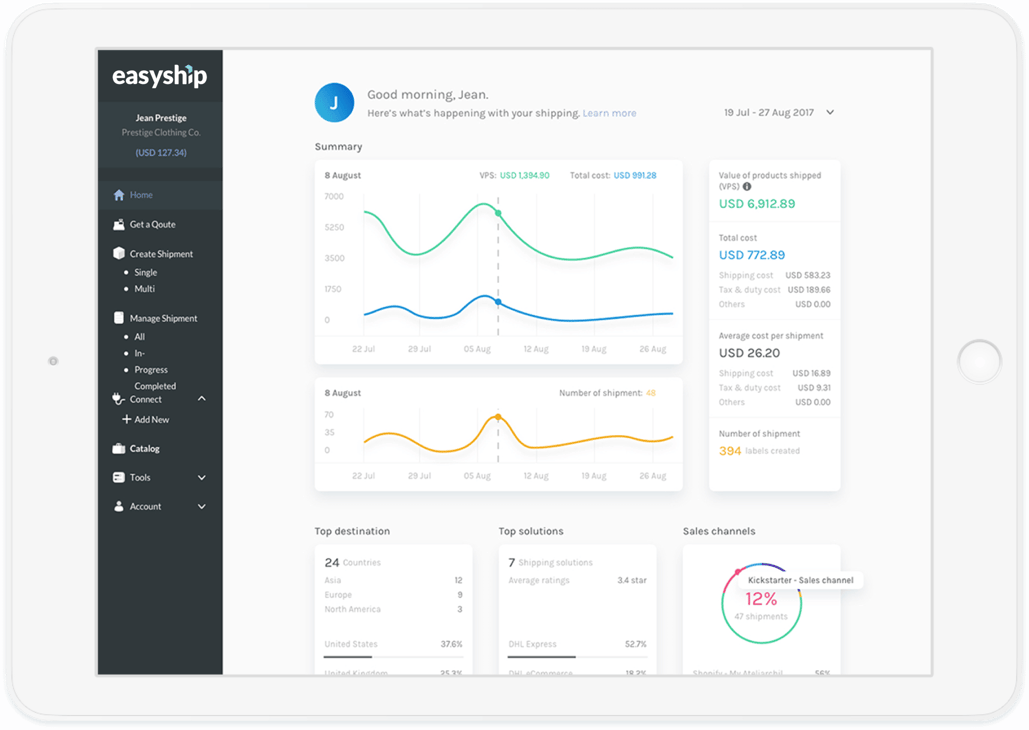Click the Create Shipment box icon

pos(118,253)
